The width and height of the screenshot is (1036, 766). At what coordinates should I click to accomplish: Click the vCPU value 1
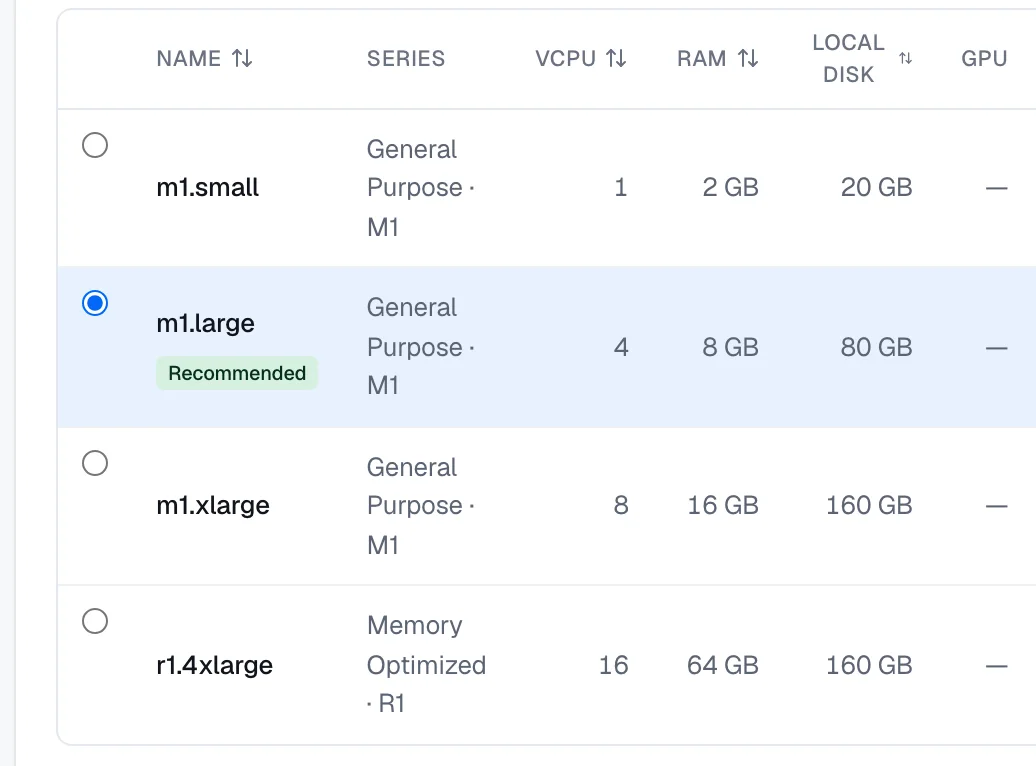coord(620,188)
